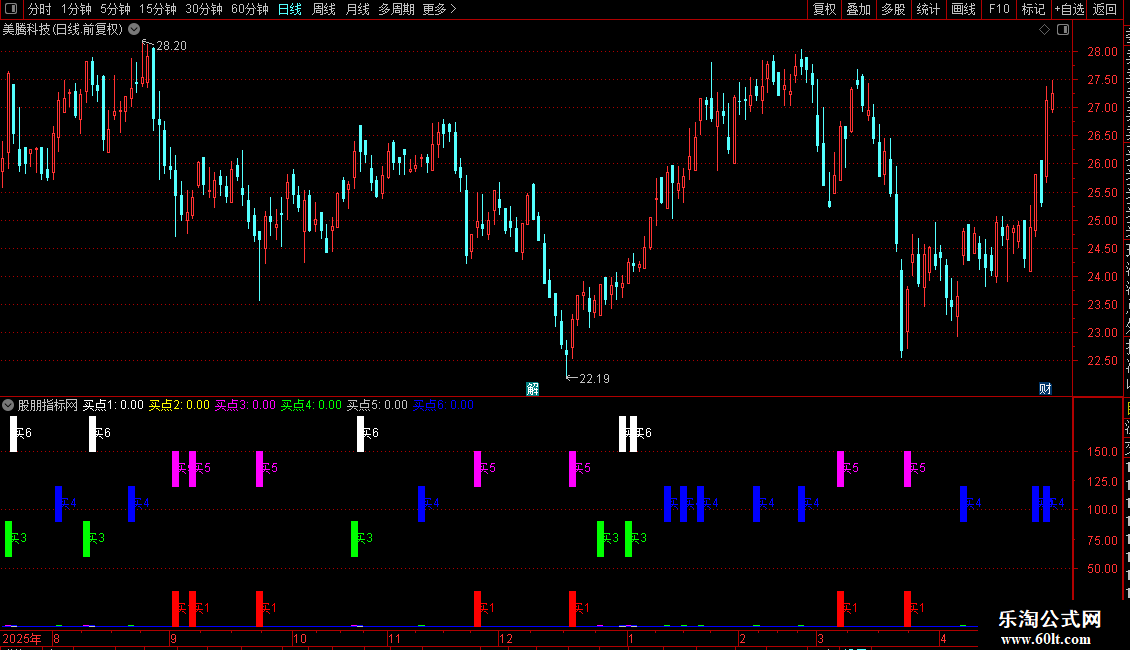1130x650 pixels.
Task: Switch to the 分时 timeline view
Action: coord(40,9)
